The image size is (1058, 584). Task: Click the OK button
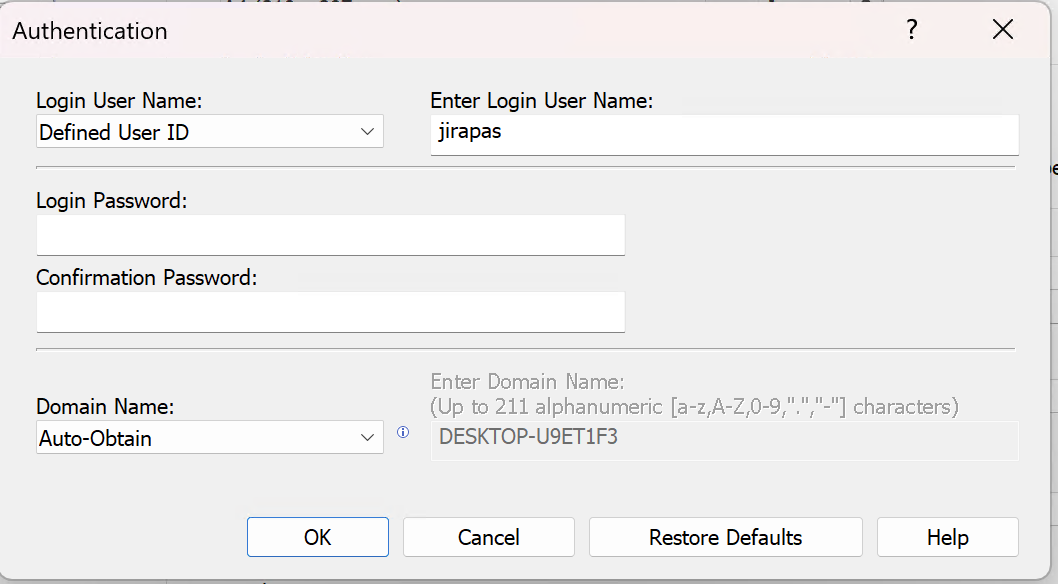[317, 537]
